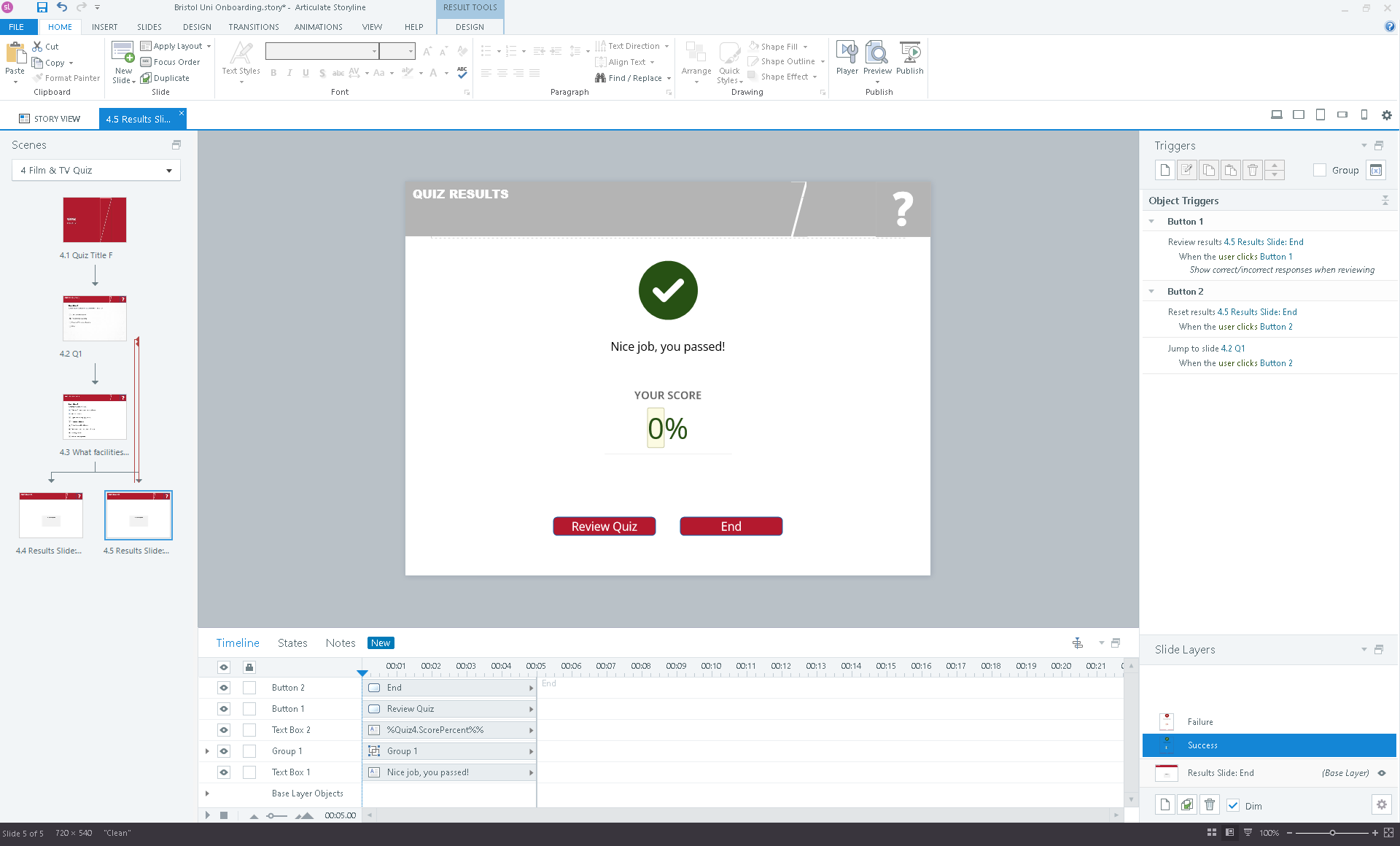Enable the Group checkbox in Triggers

click(x=1320, y=170)
